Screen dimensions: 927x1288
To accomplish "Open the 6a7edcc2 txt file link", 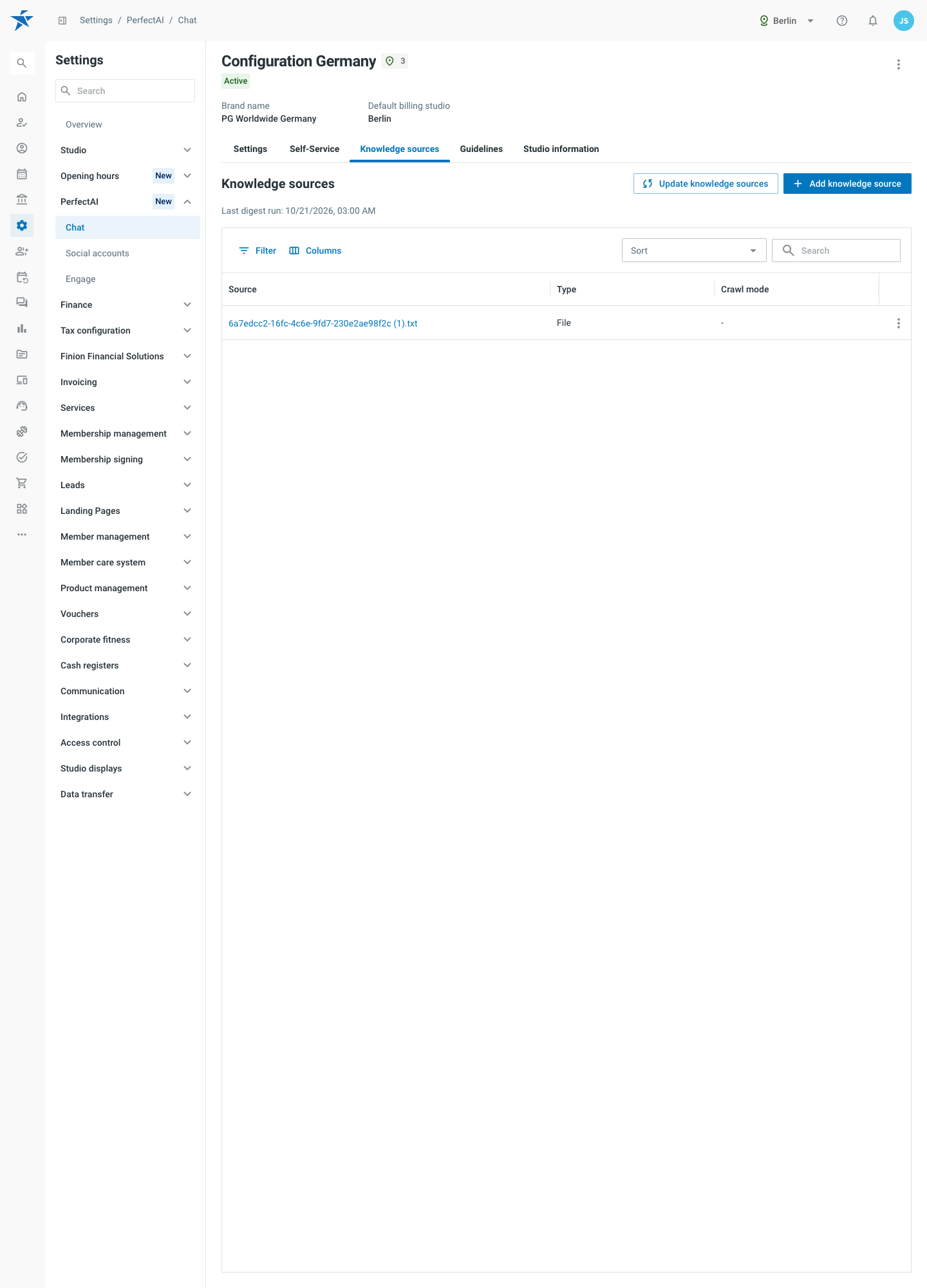I will click(323, 323).
